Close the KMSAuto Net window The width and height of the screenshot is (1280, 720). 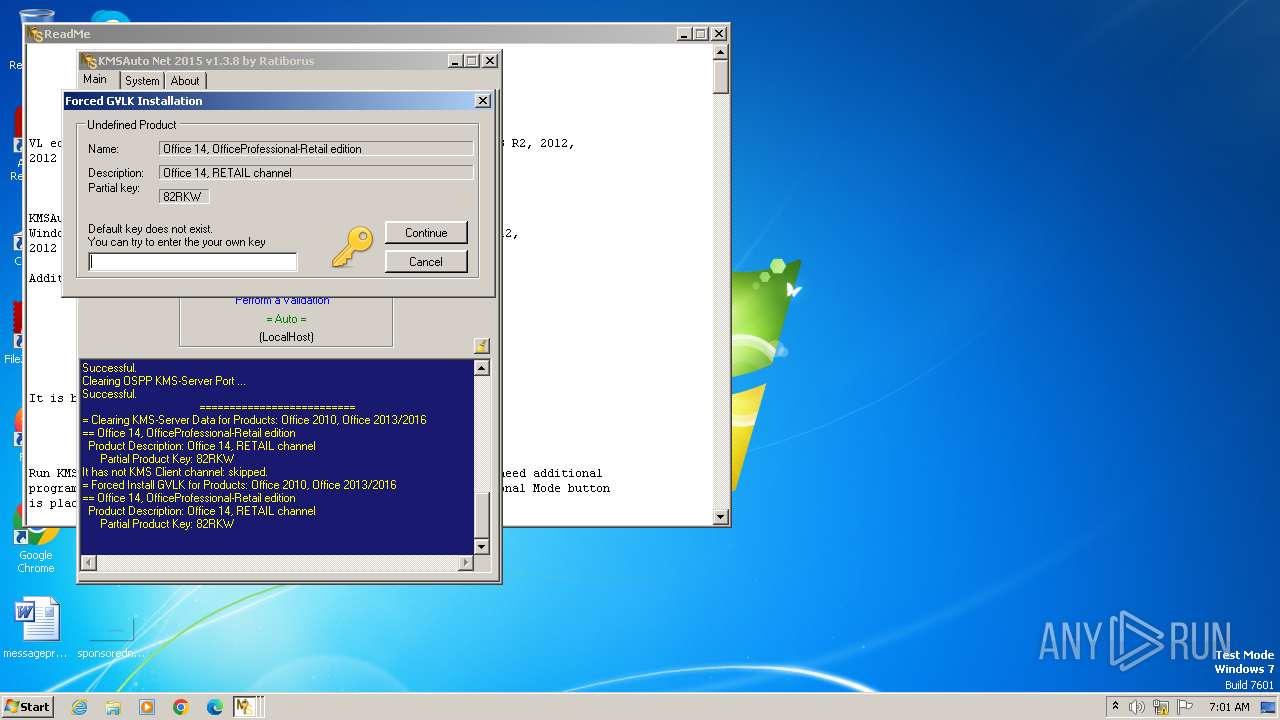point(490,61)
